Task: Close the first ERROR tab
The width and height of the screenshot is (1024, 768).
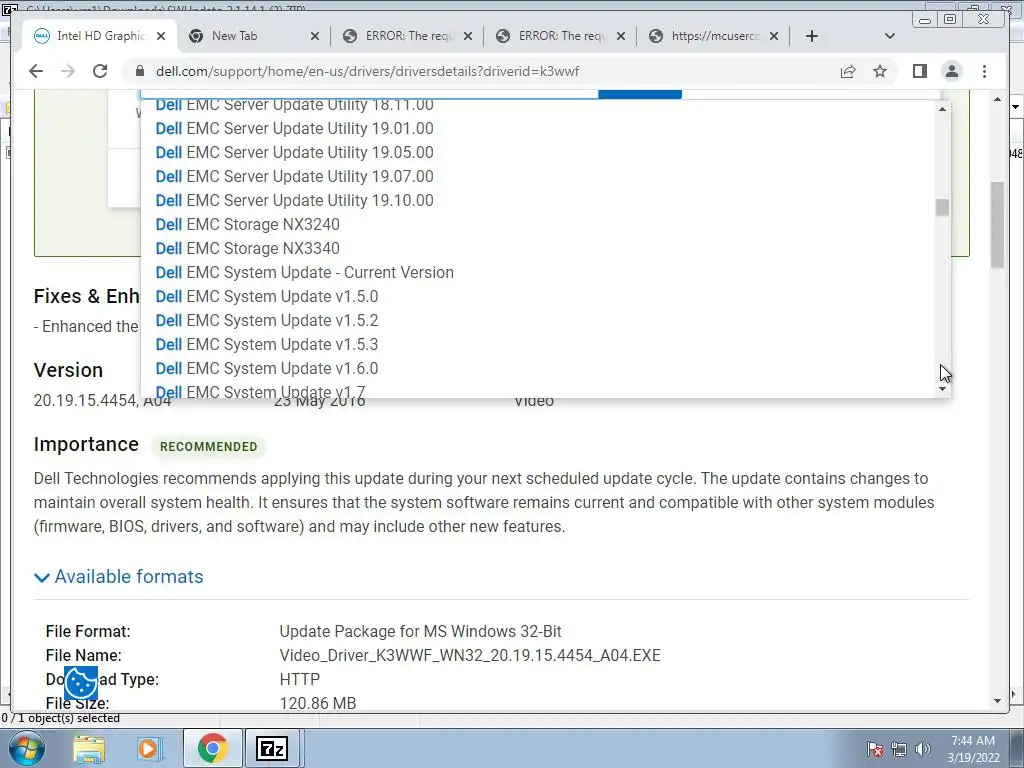Action: tap(468, 36)
